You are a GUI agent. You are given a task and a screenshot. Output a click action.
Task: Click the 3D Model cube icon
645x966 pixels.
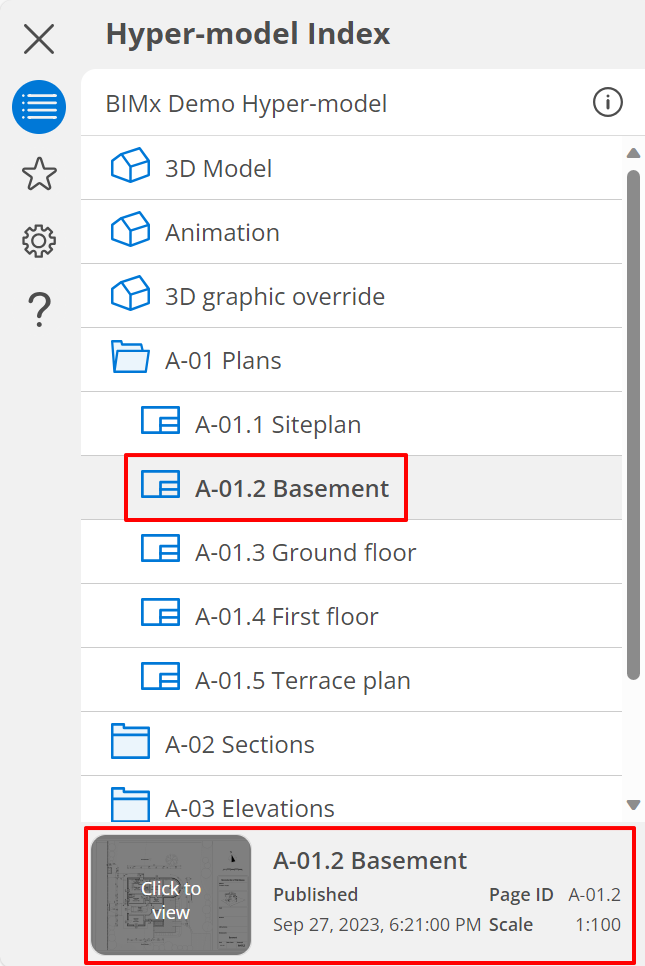[x=130, y=168]
